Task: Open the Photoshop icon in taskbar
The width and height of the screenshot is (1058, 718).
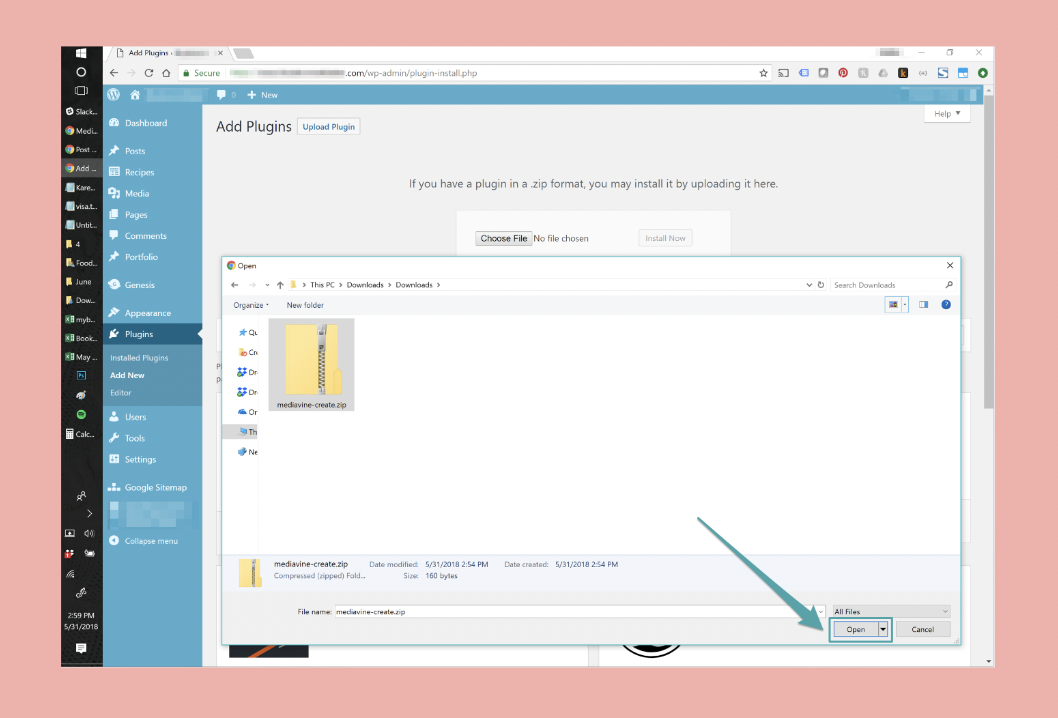Action: tap(81, 375)
